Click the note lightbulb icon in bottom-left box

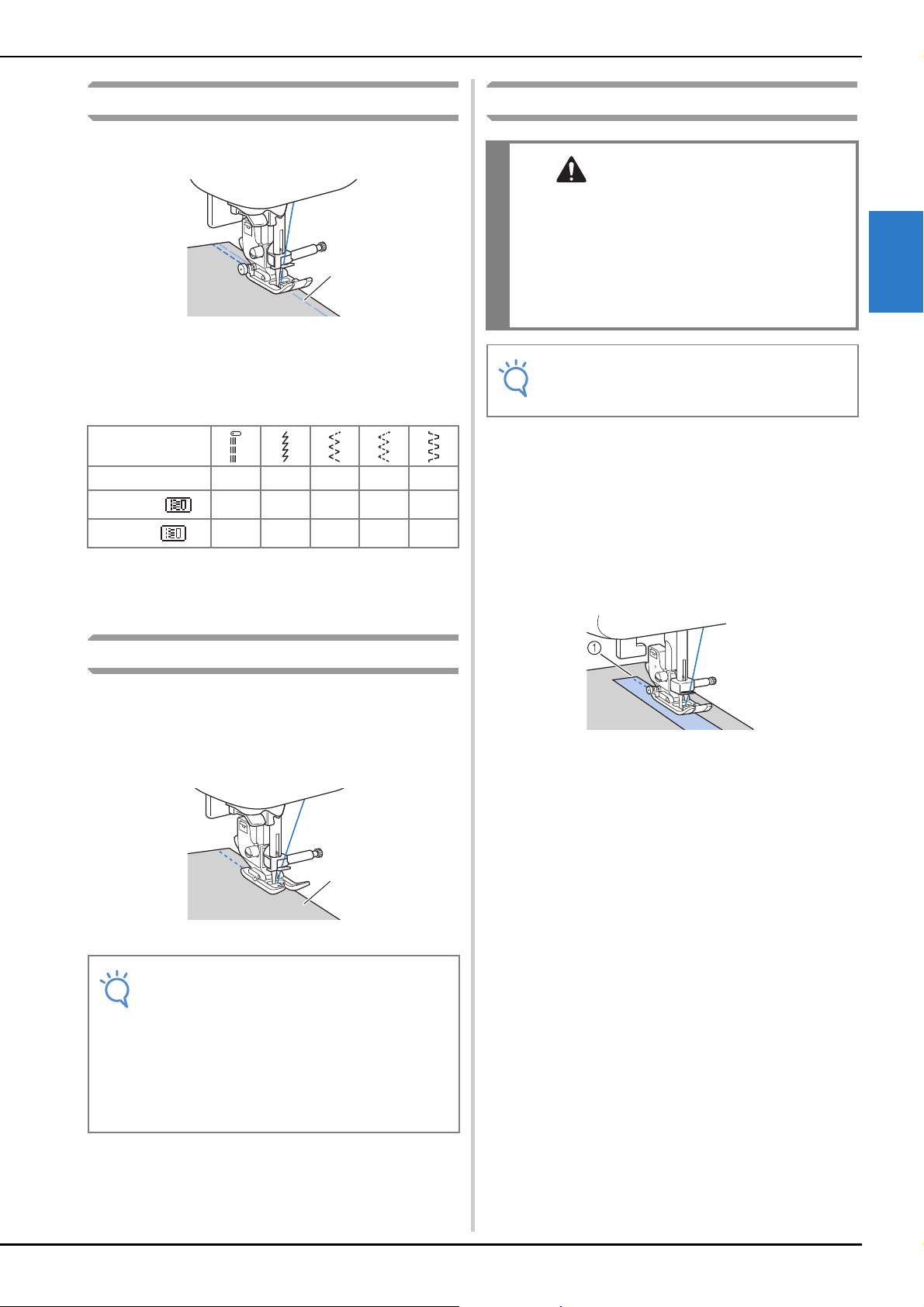pos(116,989)
